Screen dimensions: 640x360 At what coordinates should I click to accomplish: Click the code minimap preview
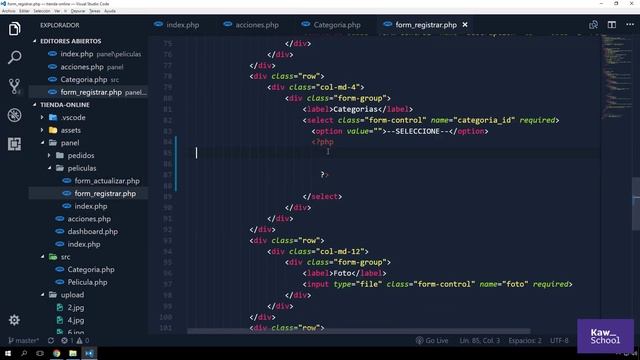pos(617,78)
